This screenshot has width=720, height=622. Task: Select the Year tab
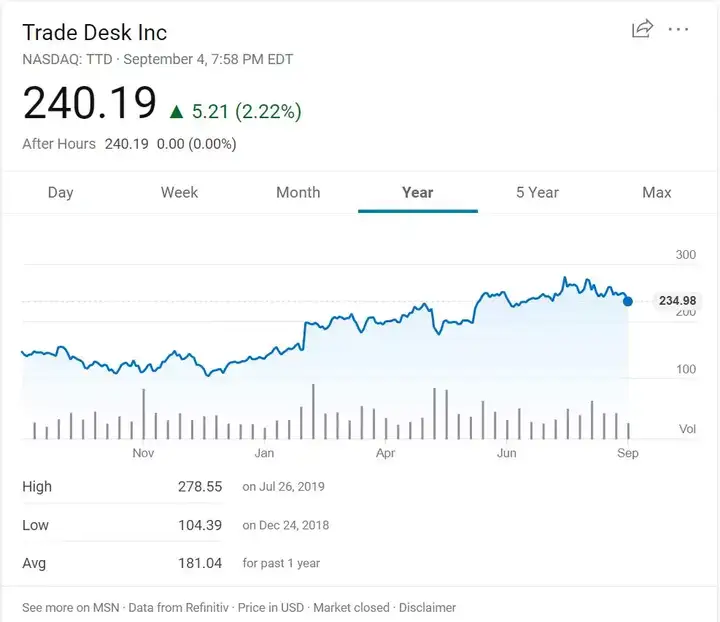click(x=417, y=192)
